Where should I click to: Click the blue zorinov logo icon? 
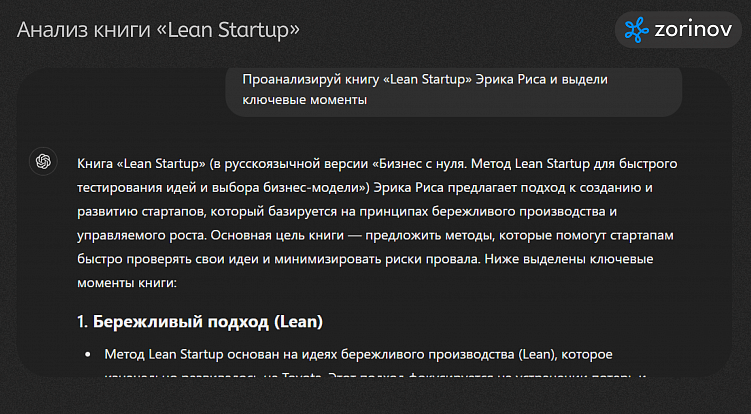pyautogui.click(x=637, y=30)
